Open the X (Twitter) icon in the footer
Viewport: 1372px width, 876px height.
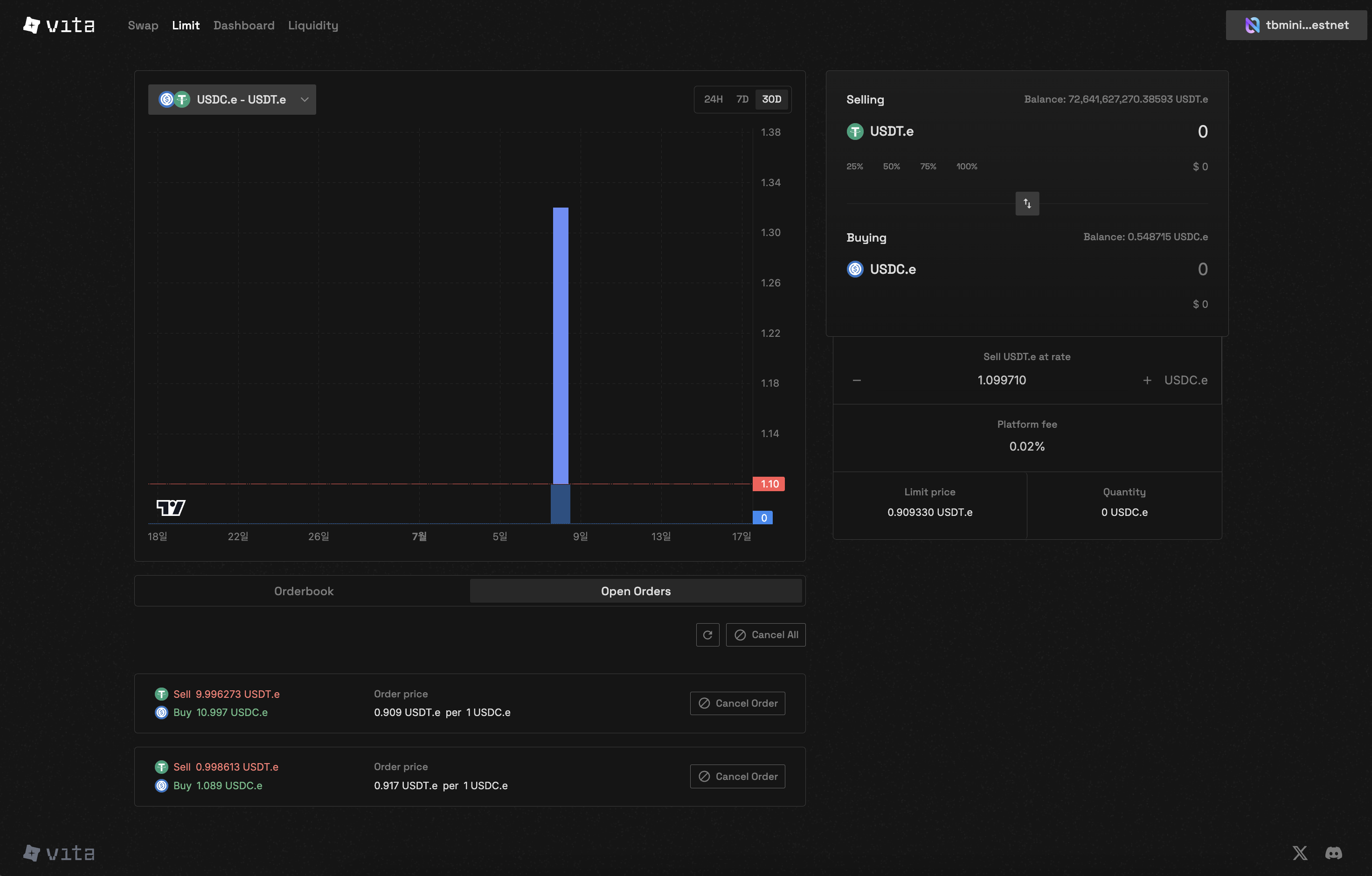coord(1300,853)
